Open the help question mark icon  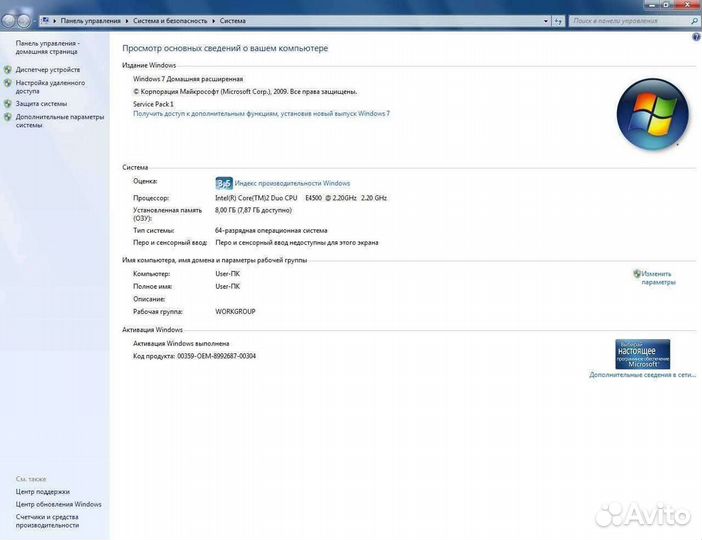click(696, 38)
